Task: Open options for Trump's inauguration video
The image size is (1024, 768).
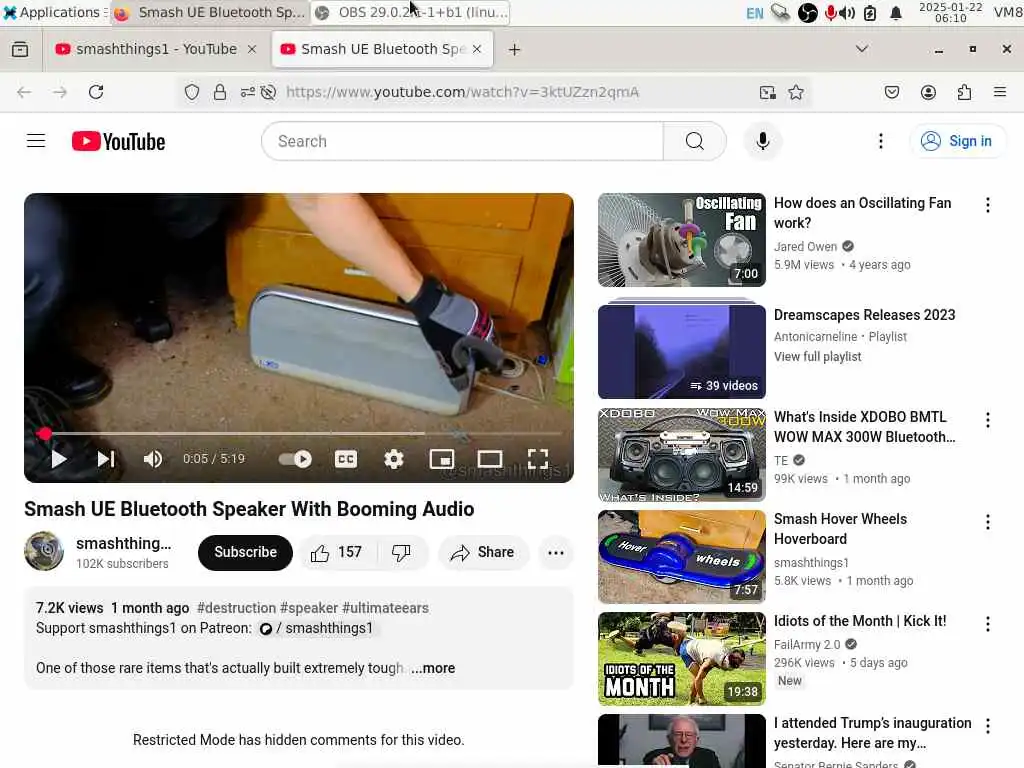Action: click(987, 726)
